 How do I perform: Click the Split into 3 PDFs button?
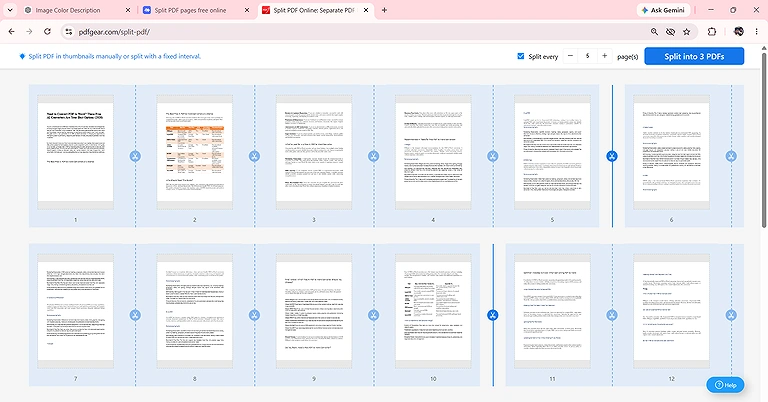pyautogui.click(x=694, y=56)
